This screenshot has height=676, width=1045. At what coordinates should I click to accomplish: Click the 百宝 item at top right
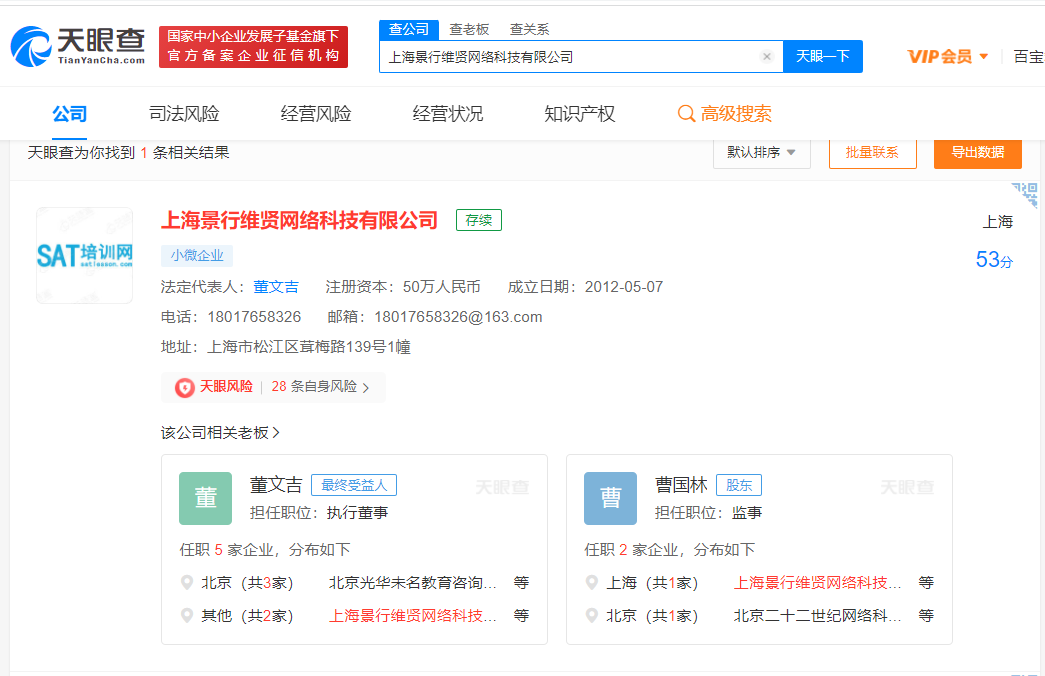(1028, 57)
